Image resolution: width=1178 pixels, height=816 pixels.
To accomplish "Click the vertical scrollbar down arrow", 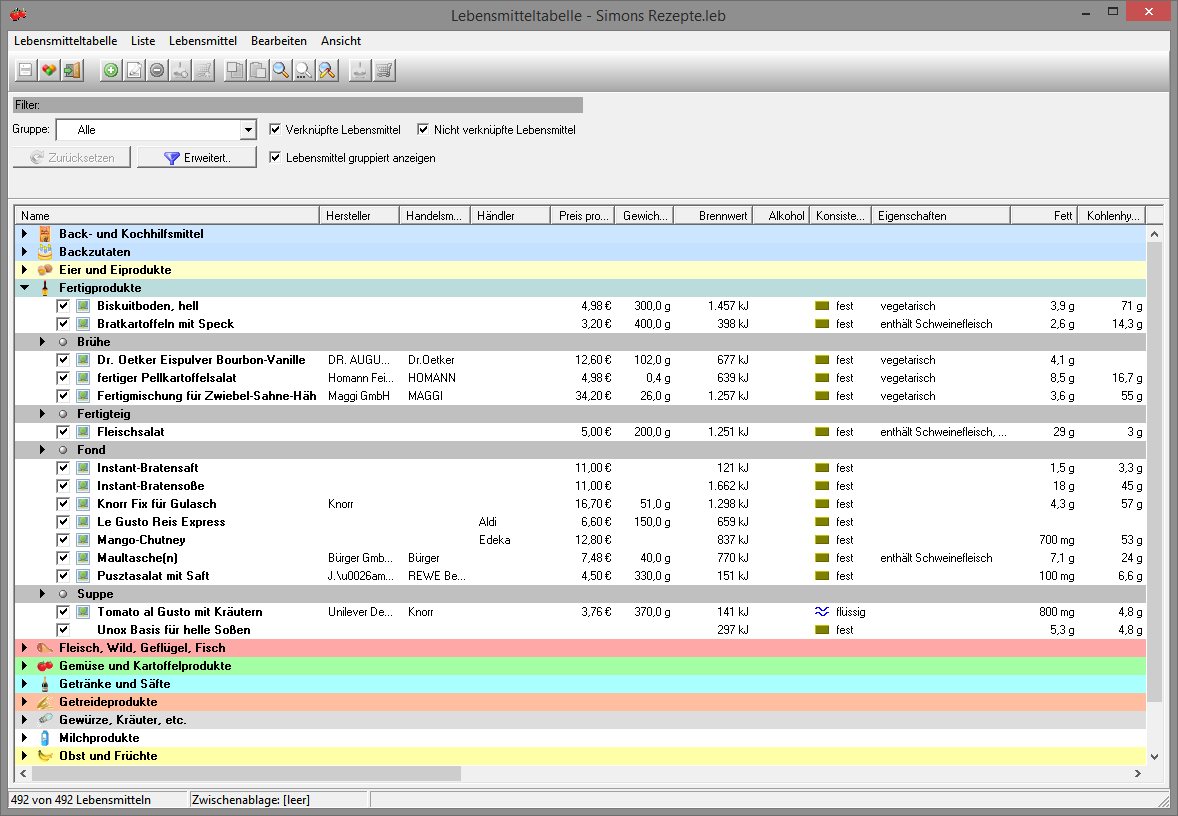I will (x=1155, y=757).
